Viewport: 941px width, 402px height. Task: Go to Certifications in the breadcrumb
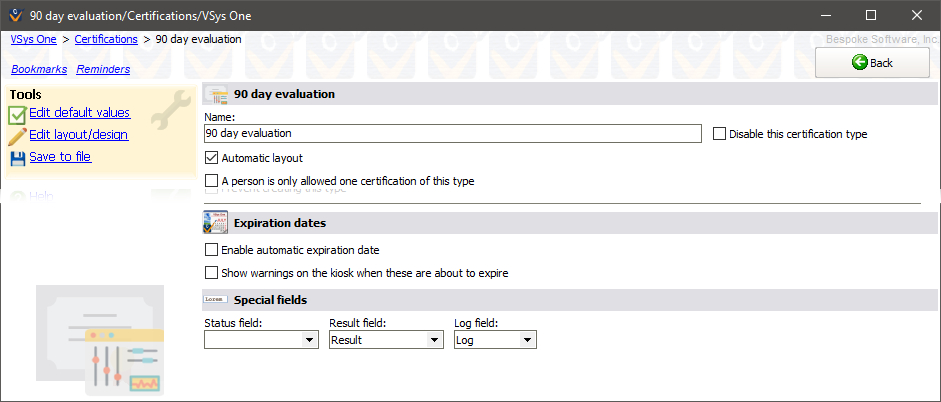coord(106,39)
